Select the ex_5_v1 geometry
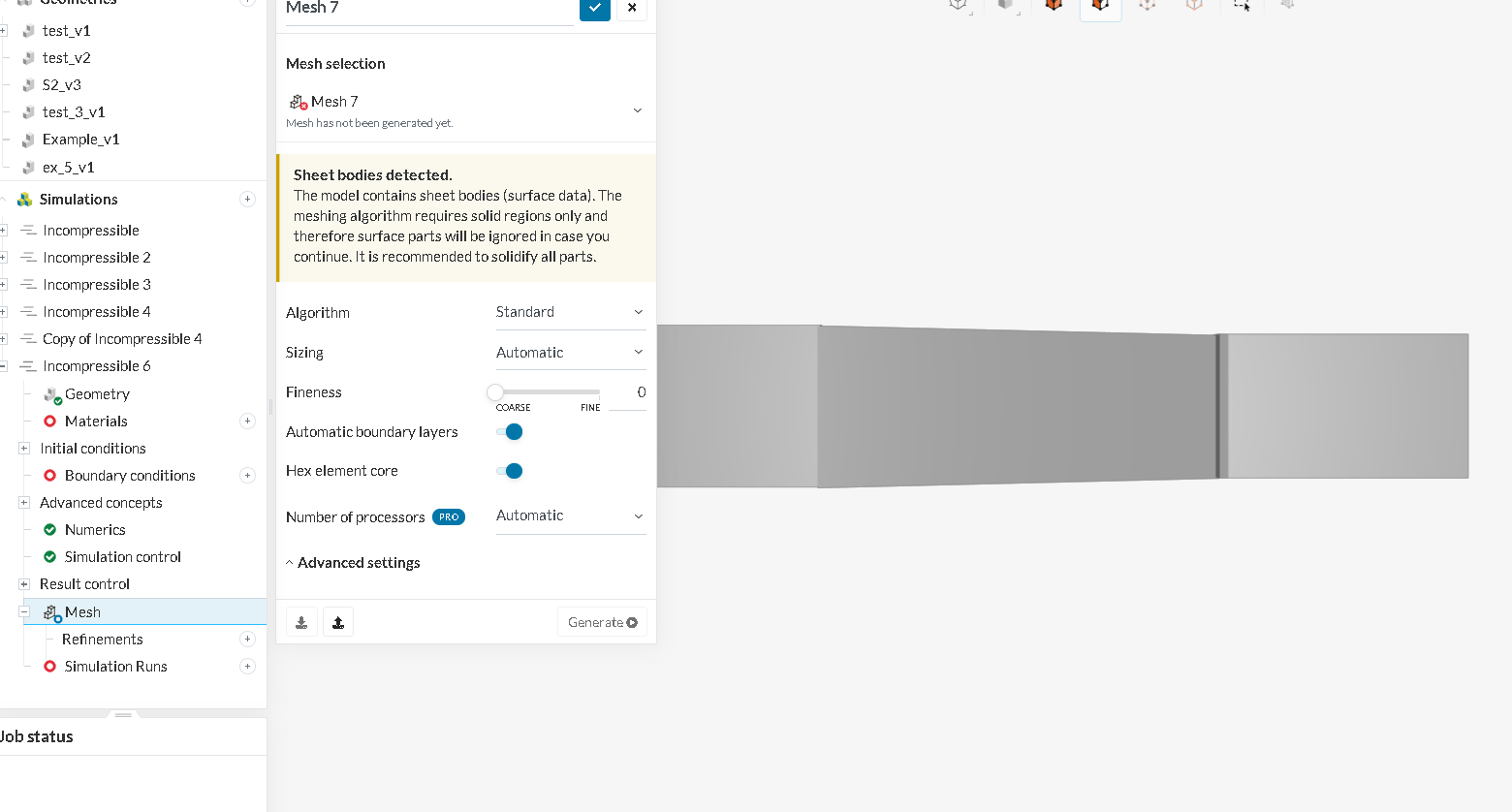Image resolution: width=1512 pixels, height=812 pixels. (69, 167)
